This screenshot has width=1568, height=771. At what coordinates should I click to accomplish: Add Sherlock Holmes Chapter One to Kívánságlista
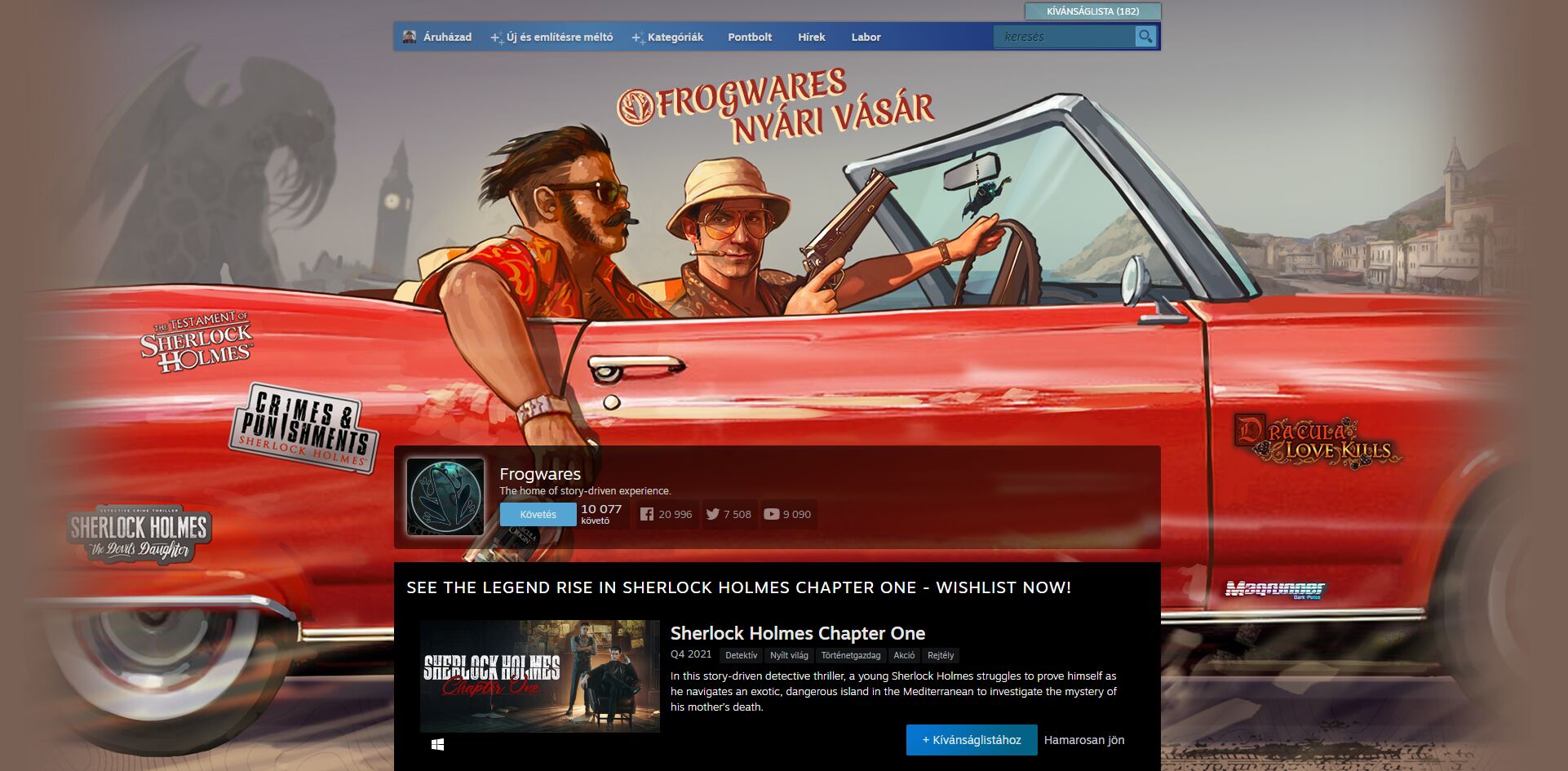pyautogui.click(x=972, y=740)
